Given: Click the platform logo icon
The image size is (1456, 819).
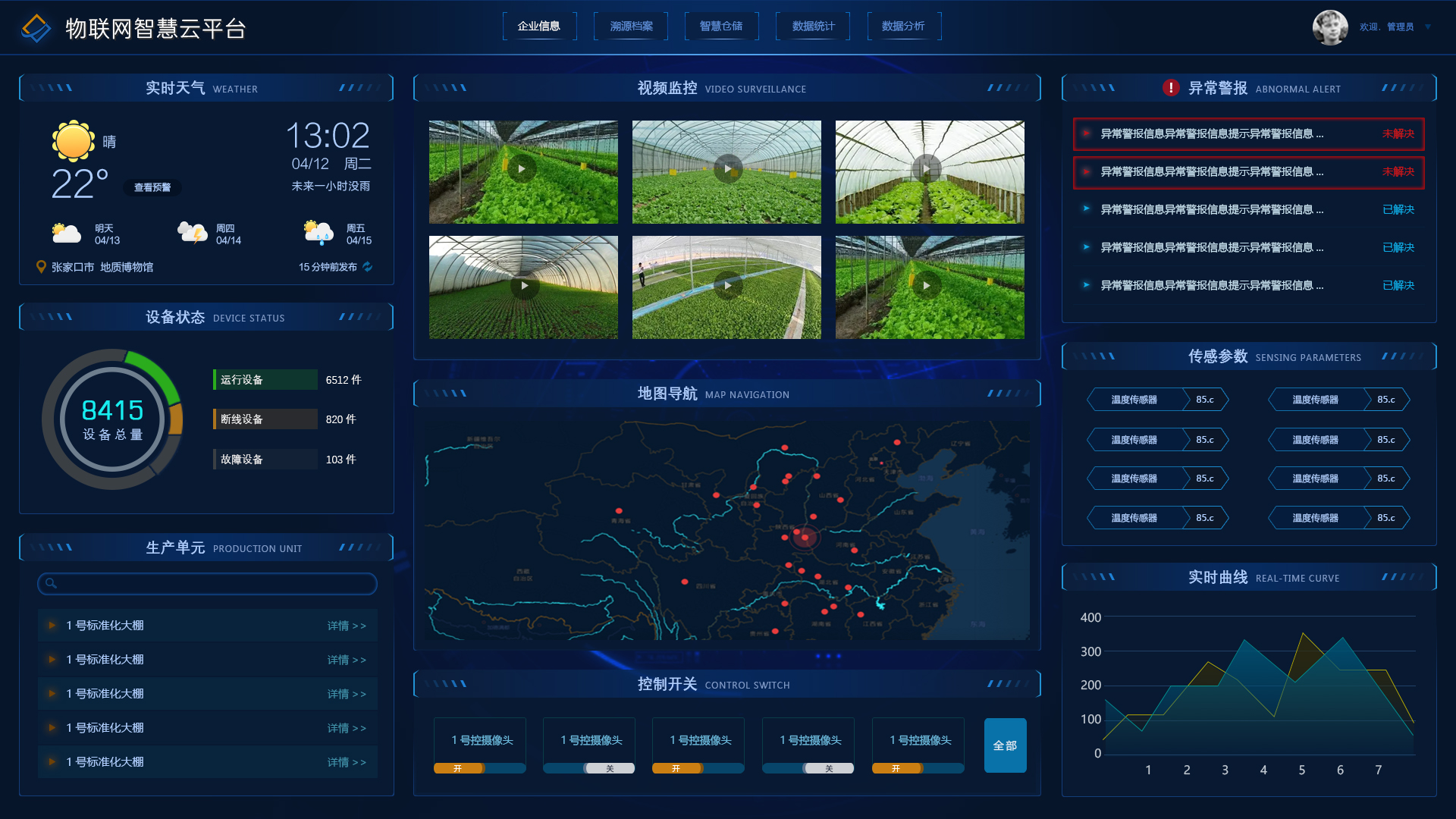Looking at the screenshot, I should (36, 29).
